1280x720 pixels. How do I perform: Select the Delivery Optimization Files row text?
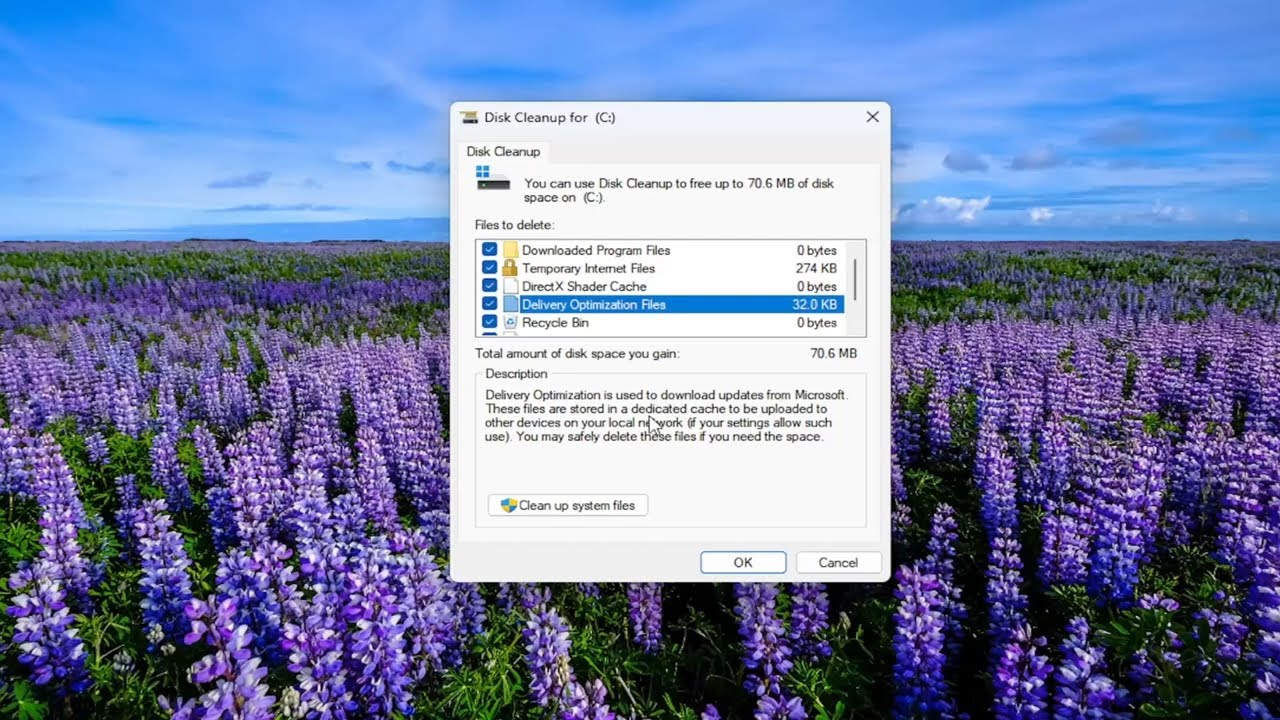point(593,304)
